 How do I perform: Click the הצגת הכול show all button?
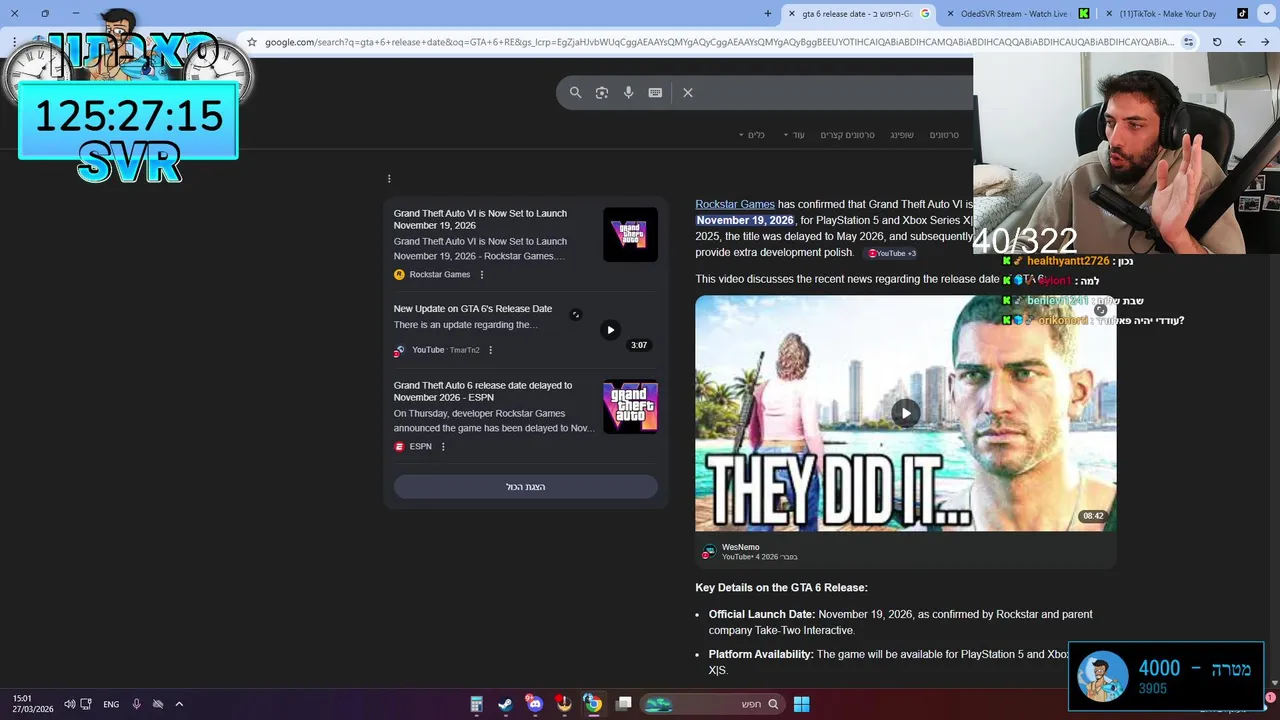click(526, 487)
